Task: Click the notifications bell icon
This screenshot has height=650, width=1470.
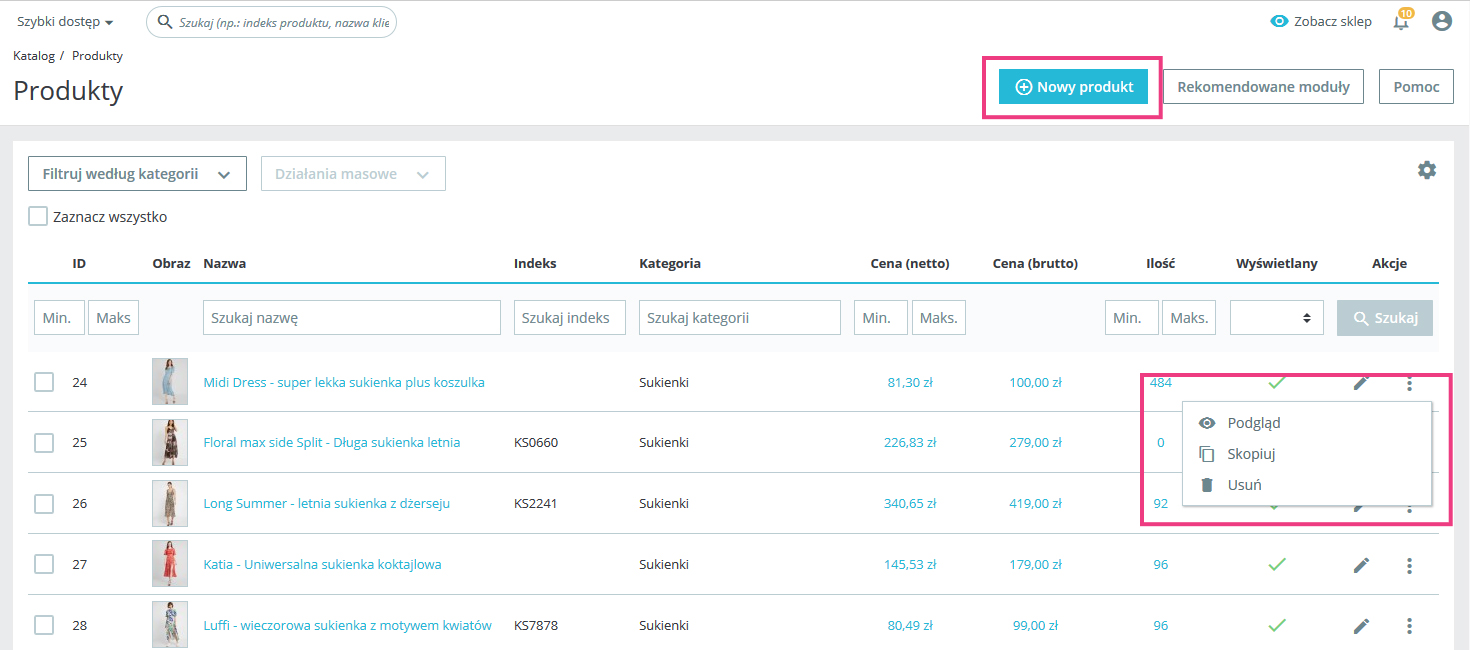Action: 1401,22
